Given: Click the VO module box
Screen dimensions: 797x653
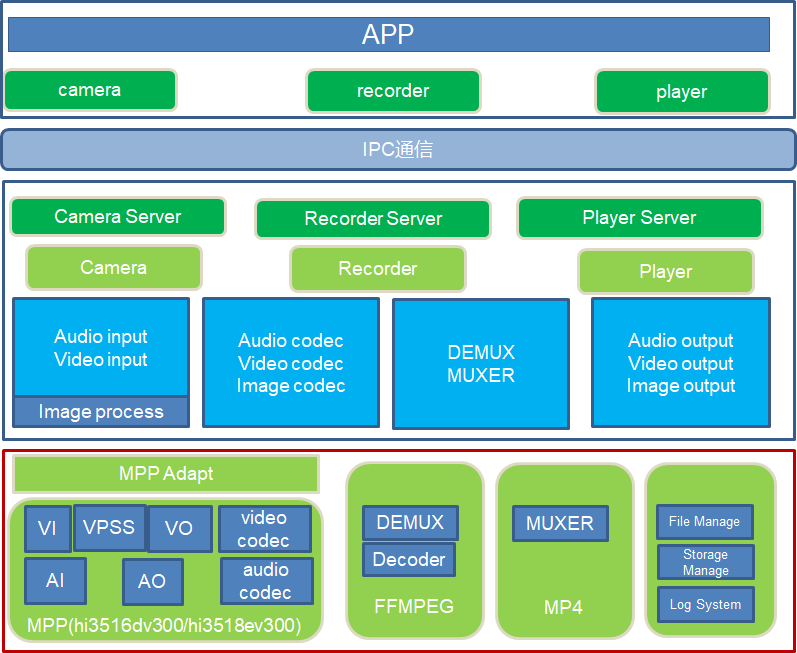Looking at the screenshot, I should [x=179, y=529].
